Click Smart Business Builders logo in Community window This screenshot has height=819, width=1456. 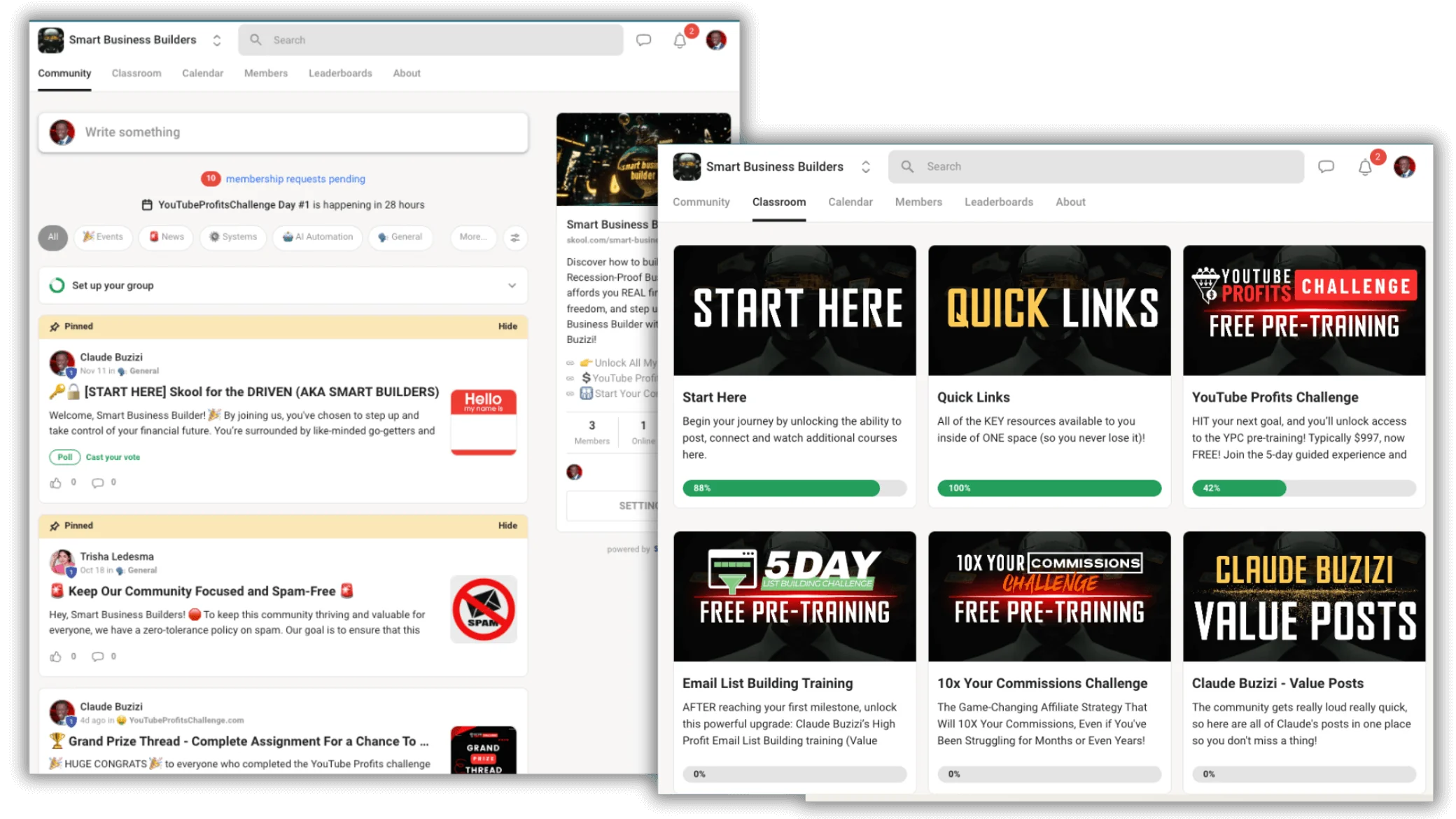tap(50, 40)
